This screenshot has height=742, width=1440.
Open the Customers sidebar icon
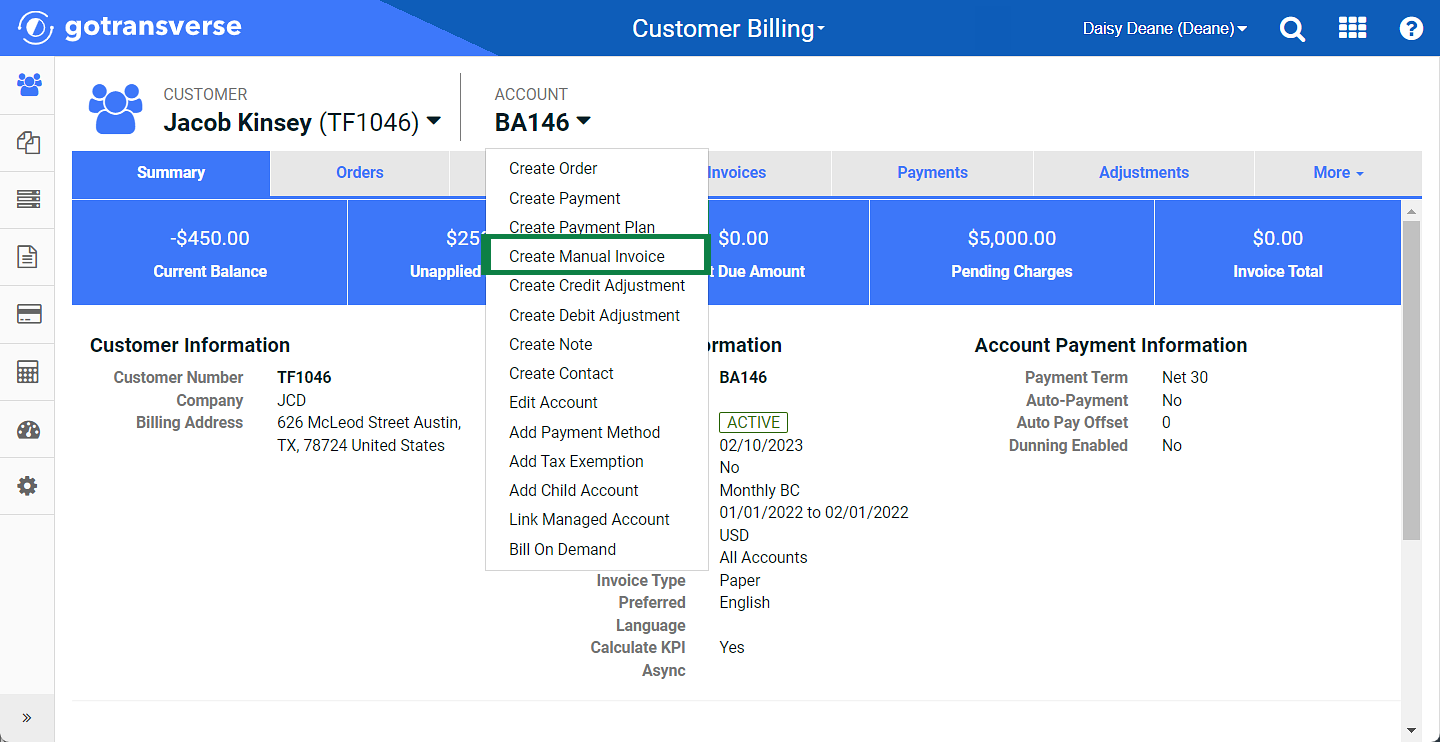28,85
